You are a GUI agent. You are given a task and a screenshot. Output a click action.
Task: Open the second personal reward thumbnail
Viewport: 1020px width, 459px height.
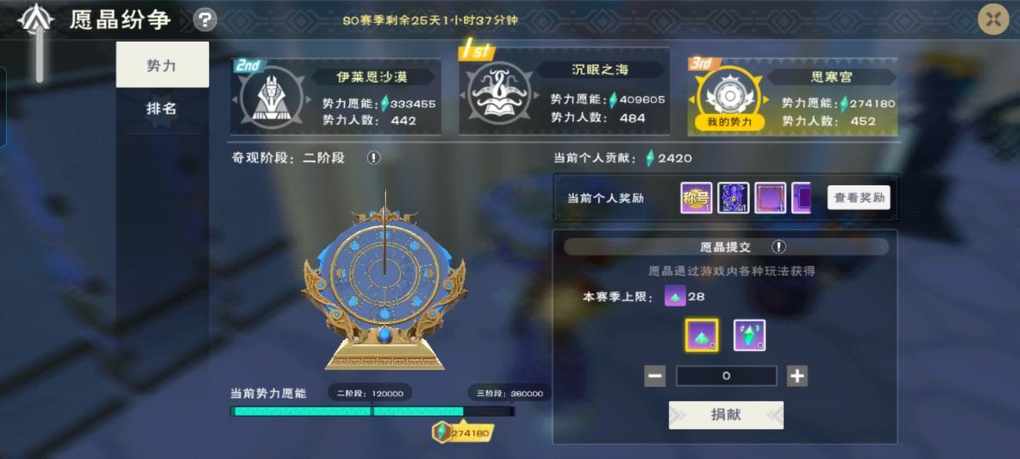coord(733,198)
